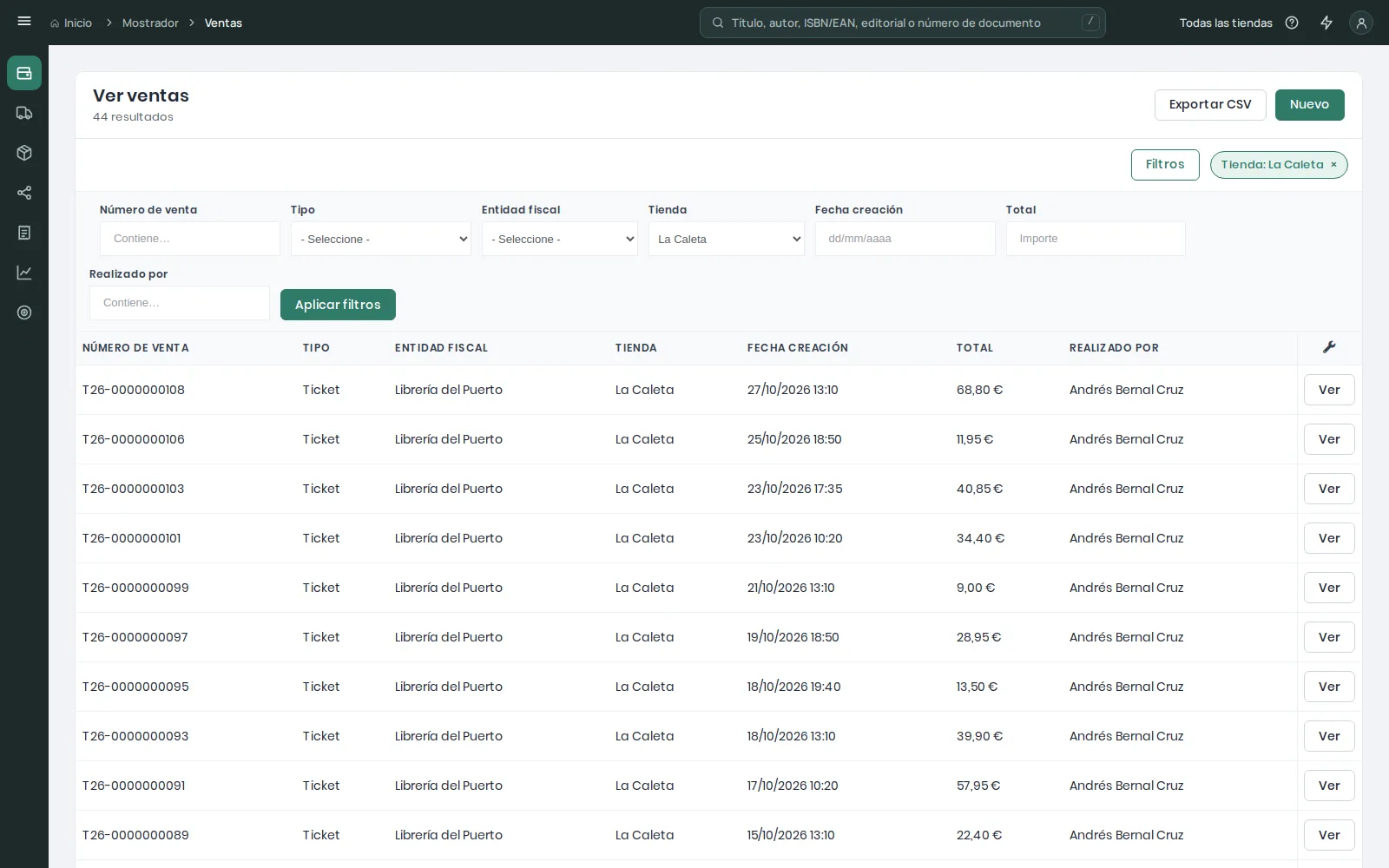Image resolution: width=1389 pixels, height=868 pixels.
Task: Expand the Tipo select dropdown
Action: pyautogui.click(x=381, y=239)
